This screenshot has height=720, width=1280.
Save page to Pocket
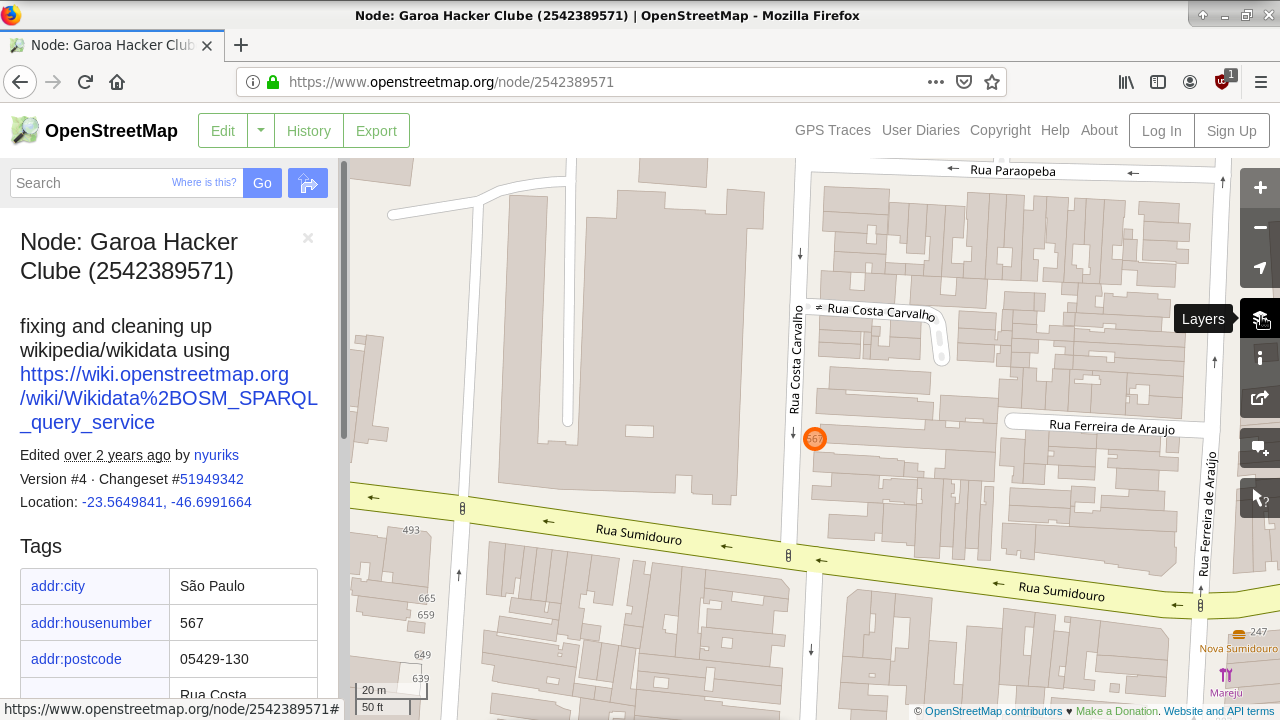coord(964,82)
